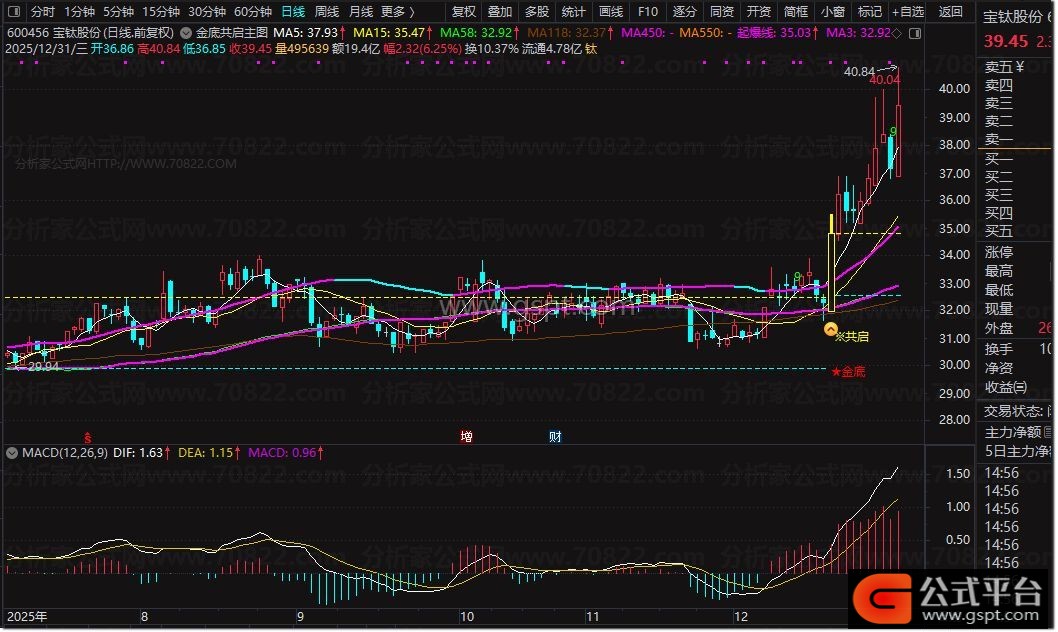Click the main chart indicator circle icon

184,32
